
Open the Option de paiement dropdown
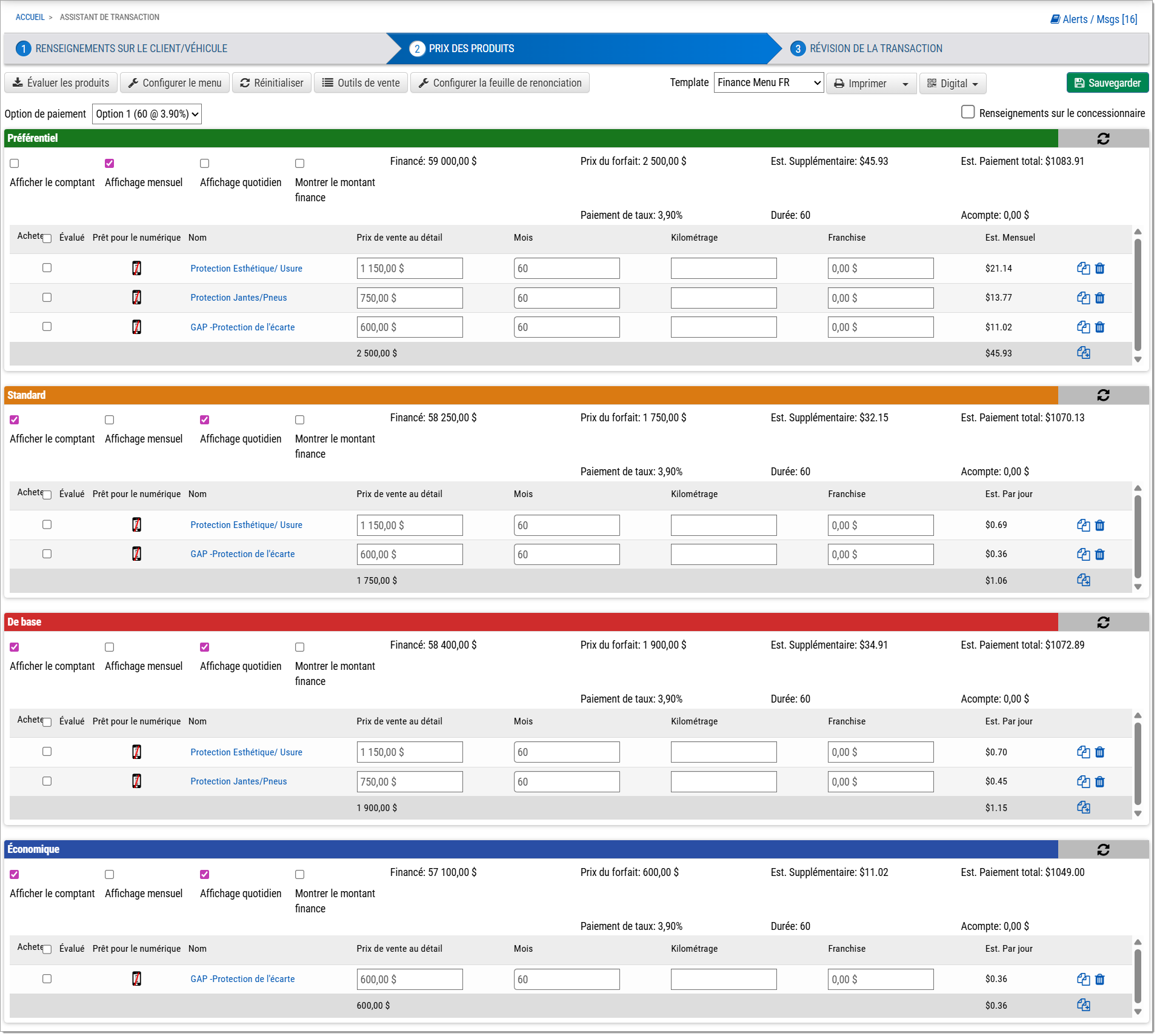point(147,114)
